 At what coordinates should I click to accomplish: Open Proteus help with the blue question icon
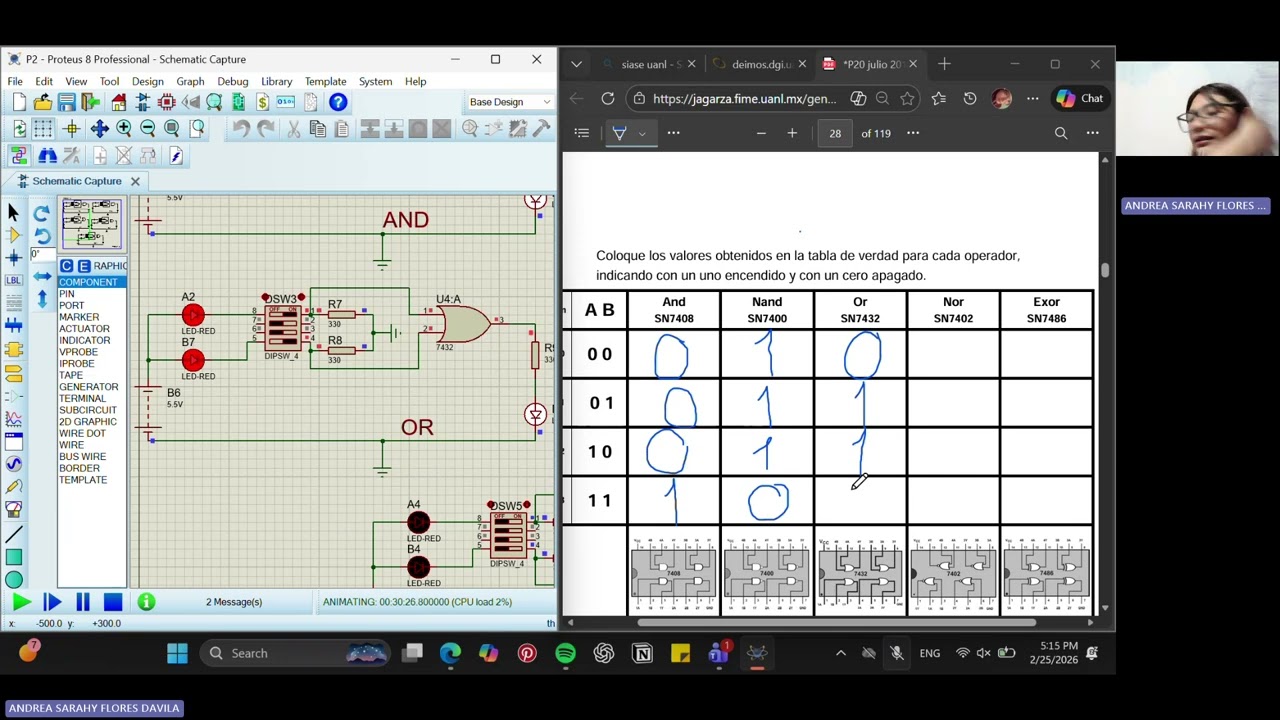[338, 102]
